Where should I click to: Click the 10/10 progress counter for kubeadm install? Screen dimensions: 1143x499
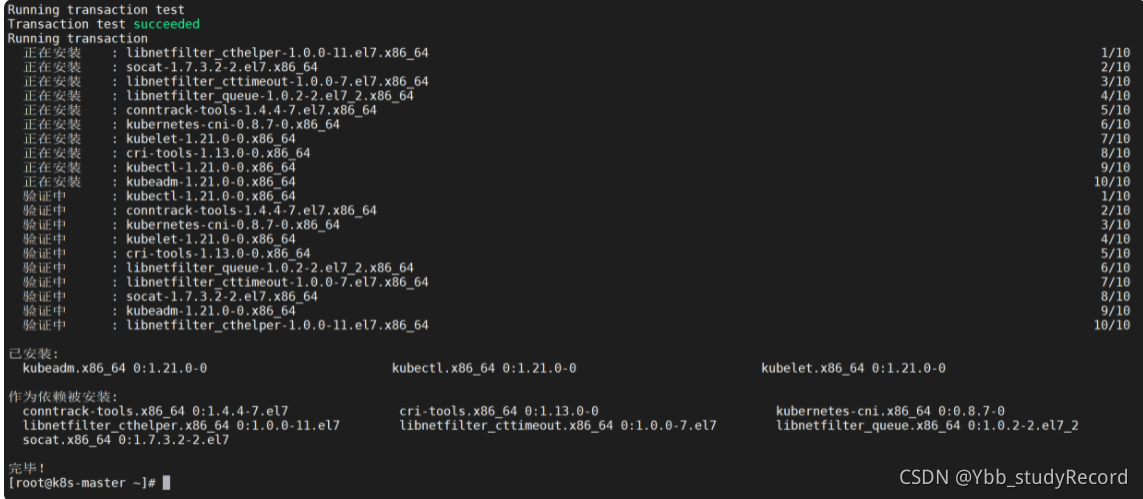pos(1112,181)
